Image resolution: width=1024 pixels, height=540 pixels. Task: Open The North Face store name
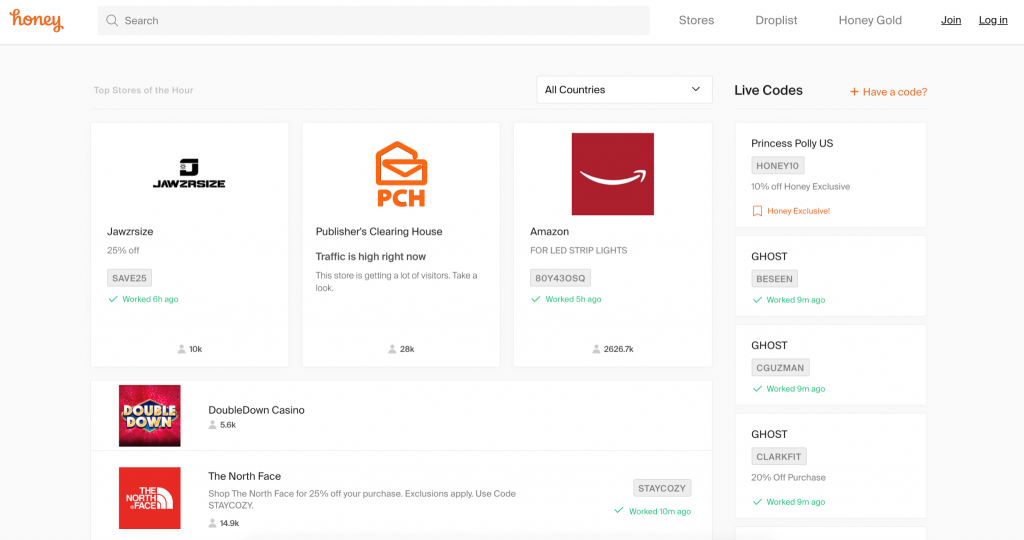point(244,476)
